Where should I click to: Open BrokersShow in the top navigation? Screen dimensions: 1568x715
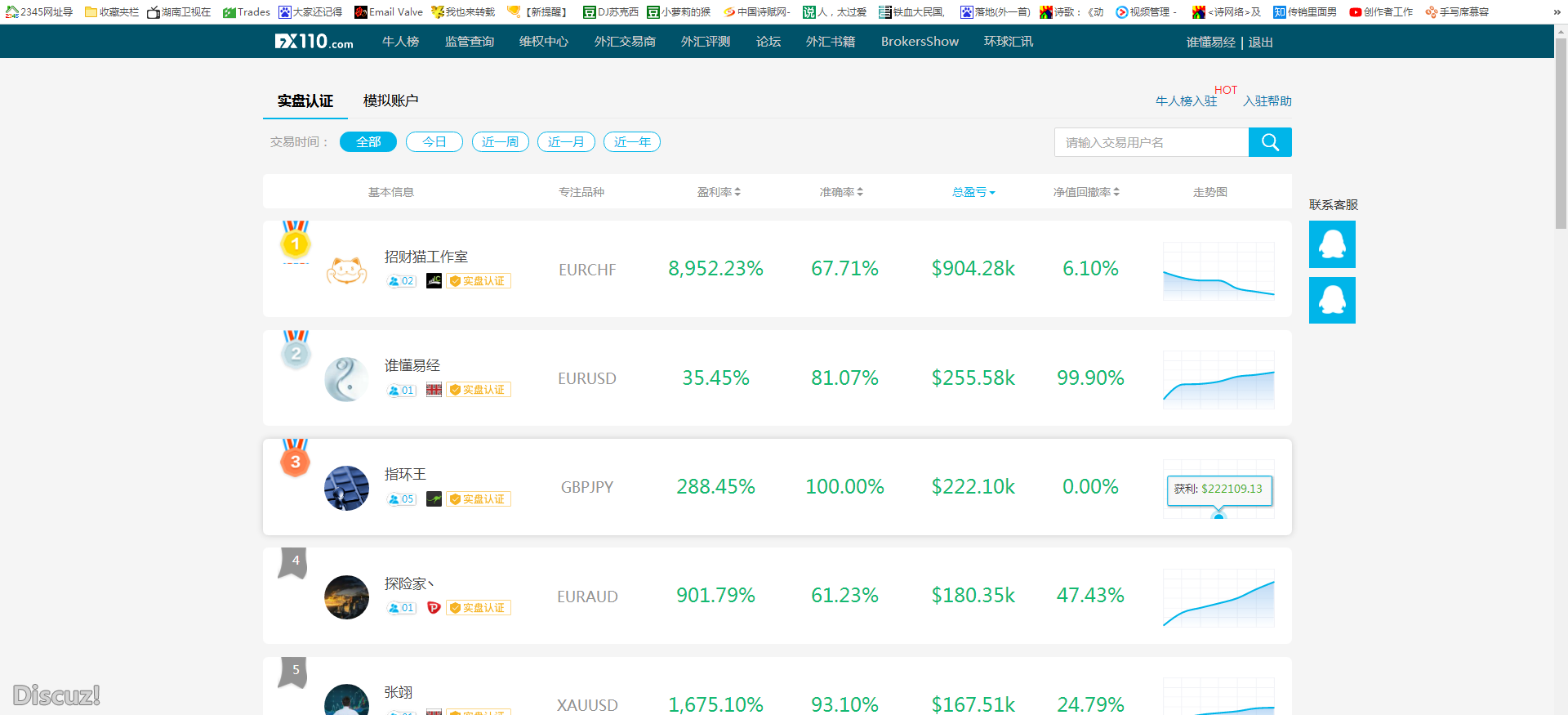(x=920, y=42)
